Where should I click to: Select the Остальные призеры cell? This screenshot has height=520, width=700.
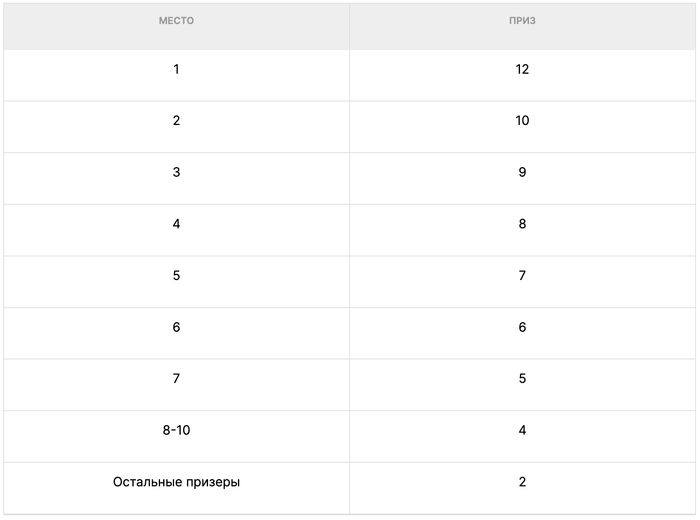click(x=176, y=482)
